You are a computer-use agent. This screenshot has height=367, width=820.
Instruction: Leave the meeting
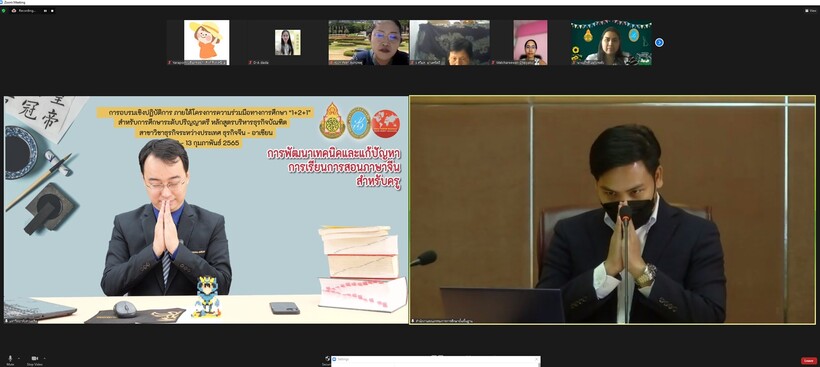coord(807,361)
